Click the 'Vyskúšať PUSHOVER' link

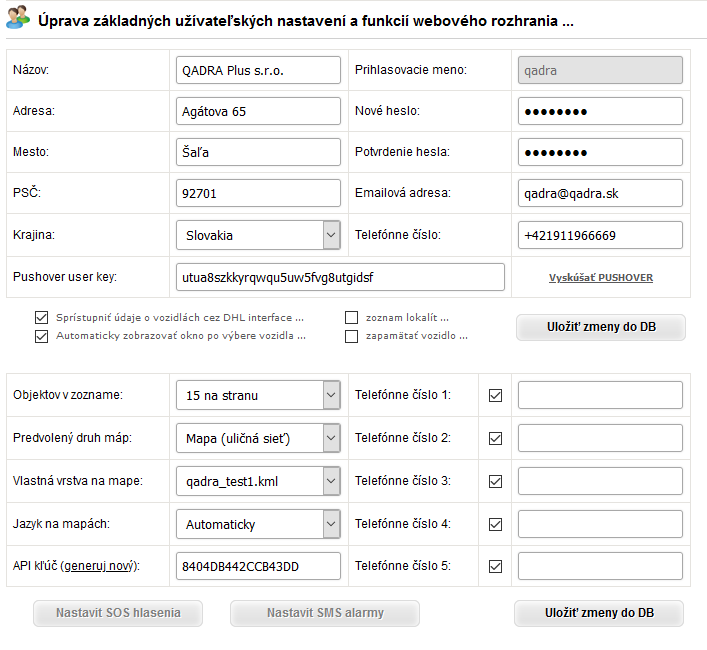[600, 278]
